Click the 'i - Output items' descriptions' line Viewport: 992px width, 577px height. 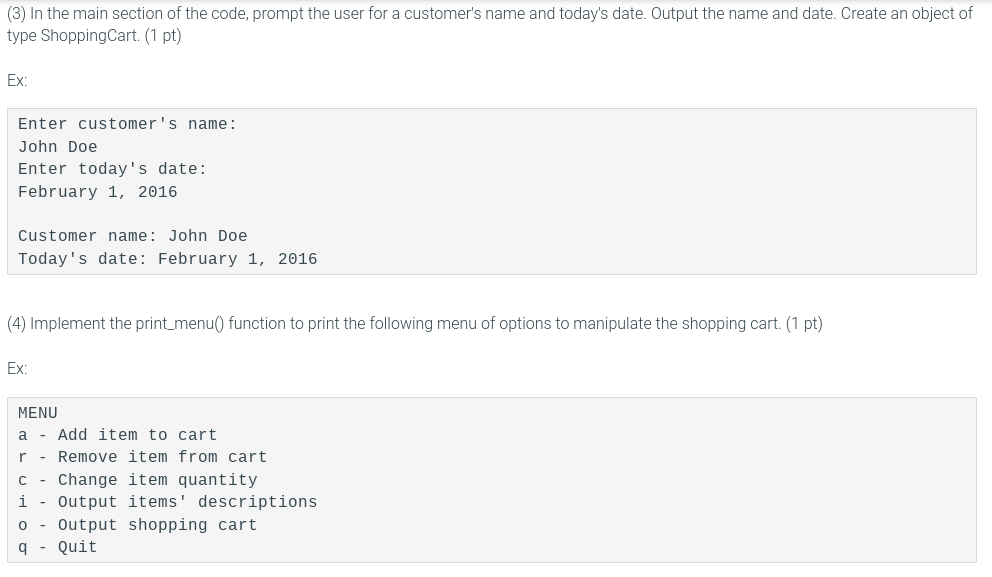coord(168,502)
